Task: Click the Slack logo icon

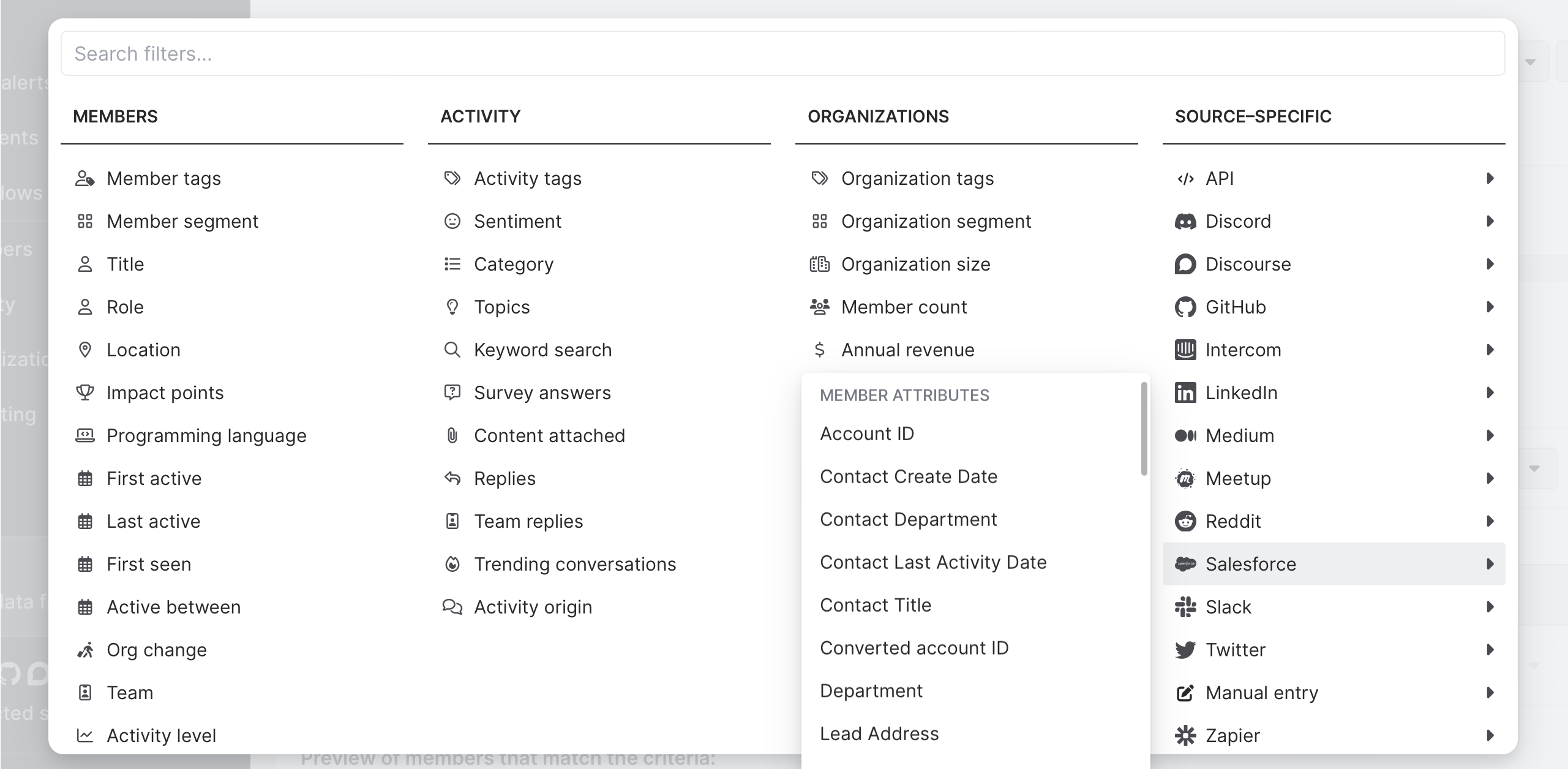Action: [1185, 607]
